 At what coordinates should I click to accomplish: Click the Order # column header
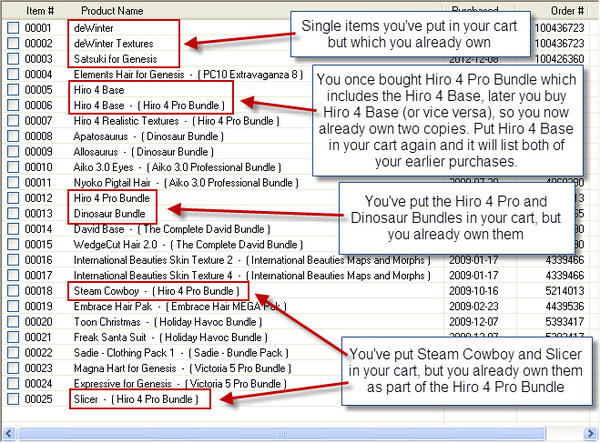pyautogui.click(x=567, y=11)
